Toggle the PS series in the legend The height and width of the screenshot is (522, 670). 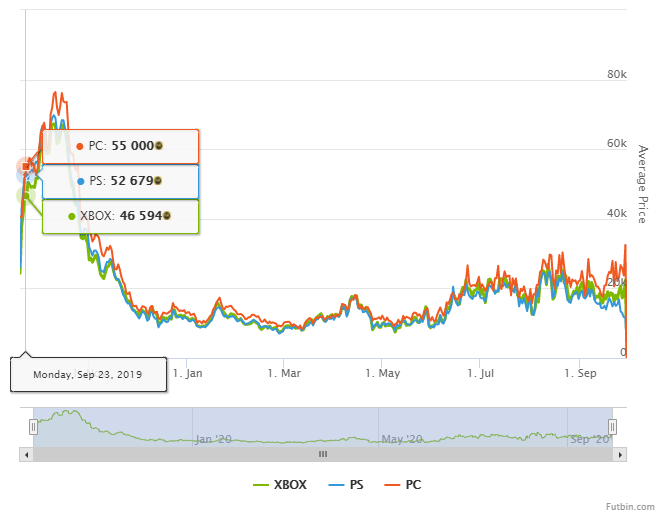click(x=346, y=485)
